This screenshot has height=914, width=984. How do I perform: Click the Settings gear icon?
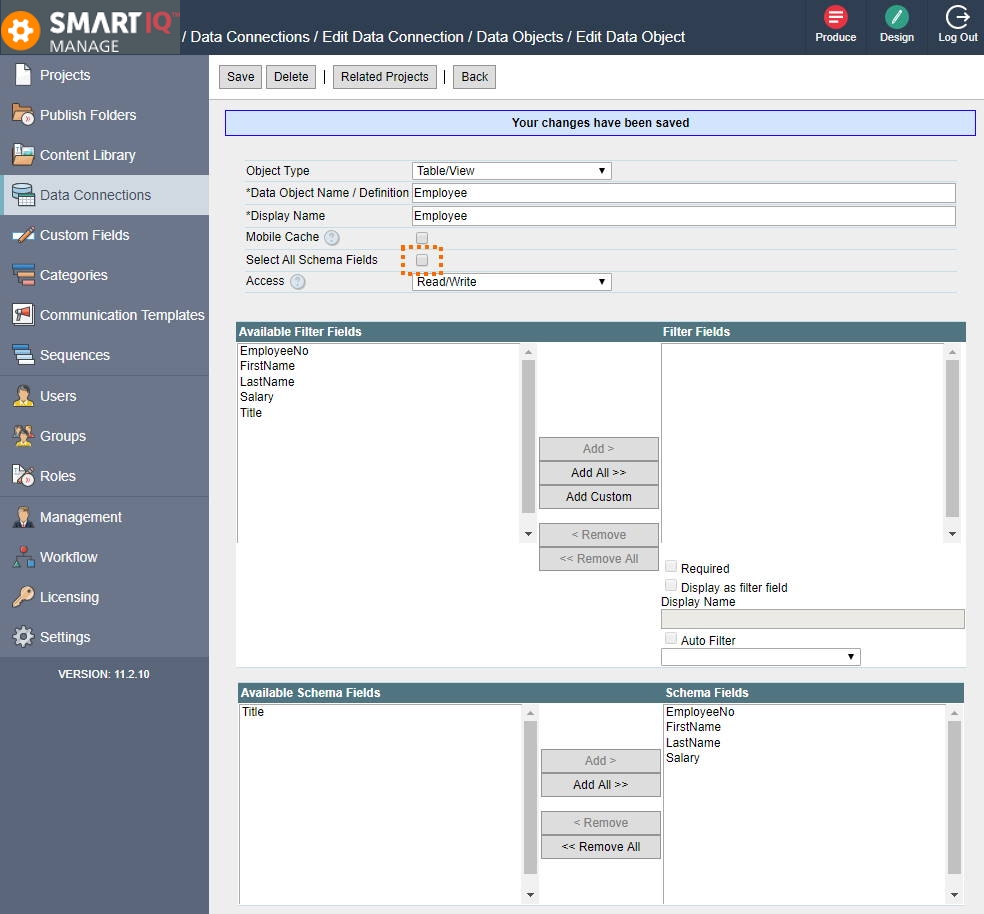[x=23, y=637]
